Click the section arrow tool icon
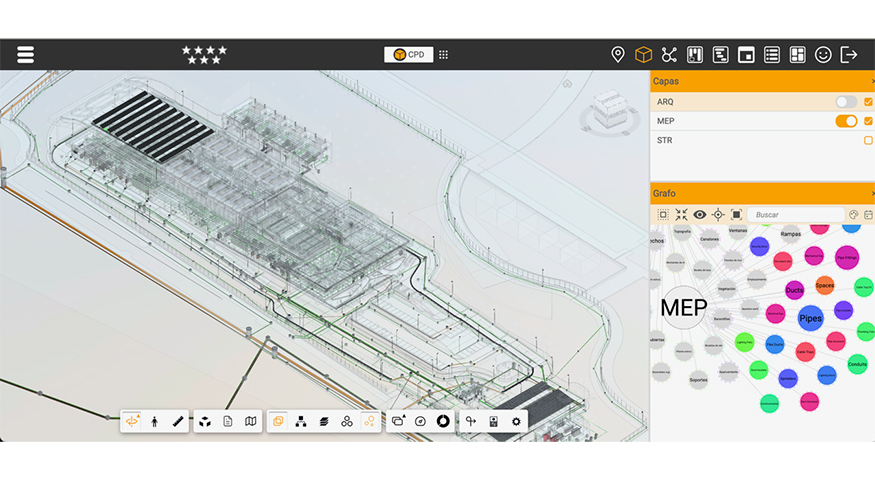The image size is (875, 500). [x=470, y=421]
